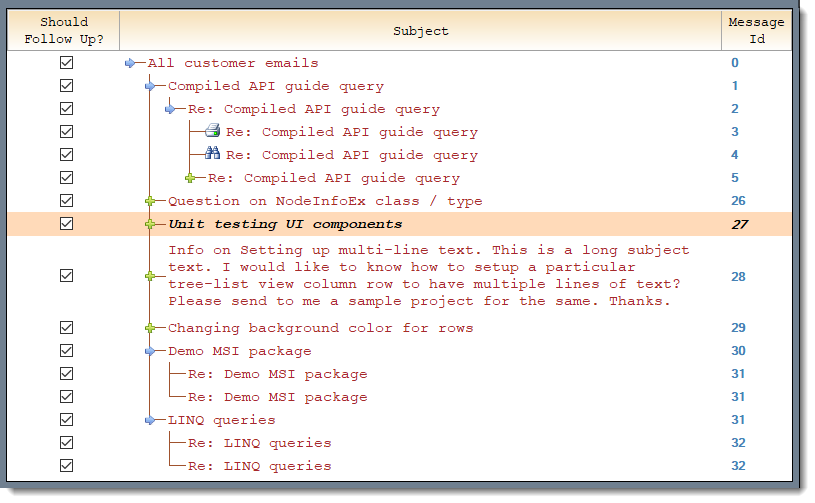The width and height of the screenshot is (815, 503).
Task: Expand the green plus on Unit testing UI components
Action: 150,224
